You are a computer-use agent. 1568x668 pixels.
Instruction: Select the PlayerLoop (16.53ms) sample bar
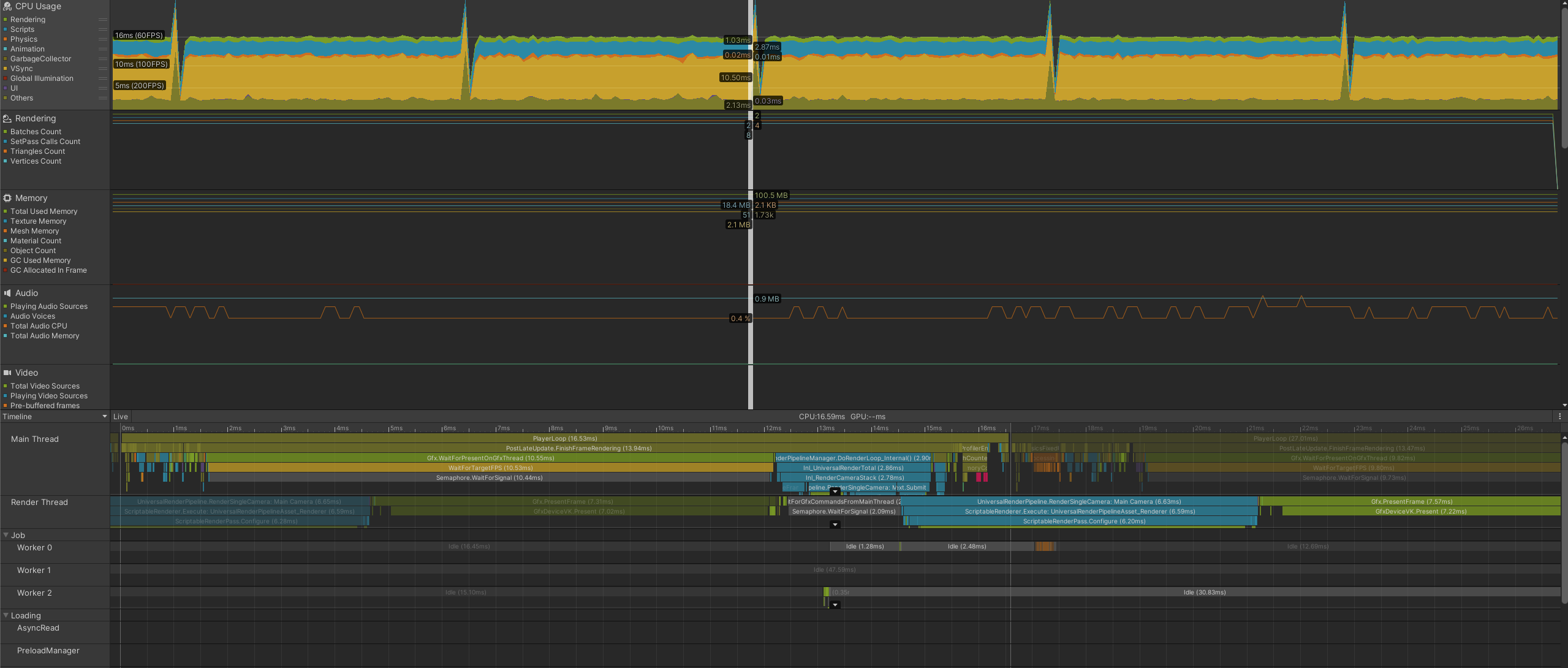click(x=564, y=439)
